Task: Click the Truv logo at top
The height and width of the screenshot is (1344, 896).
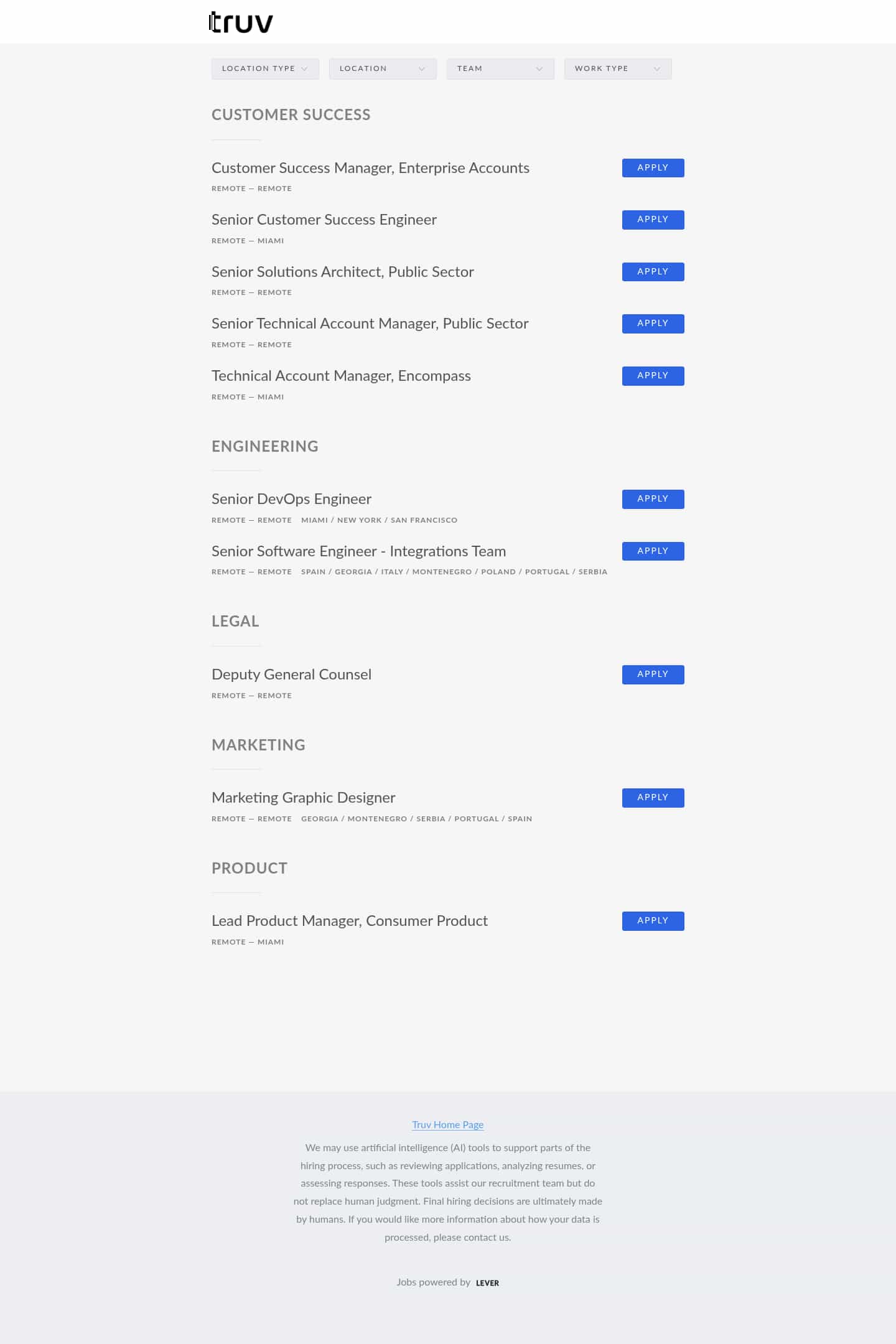Action: click(241, 21)
